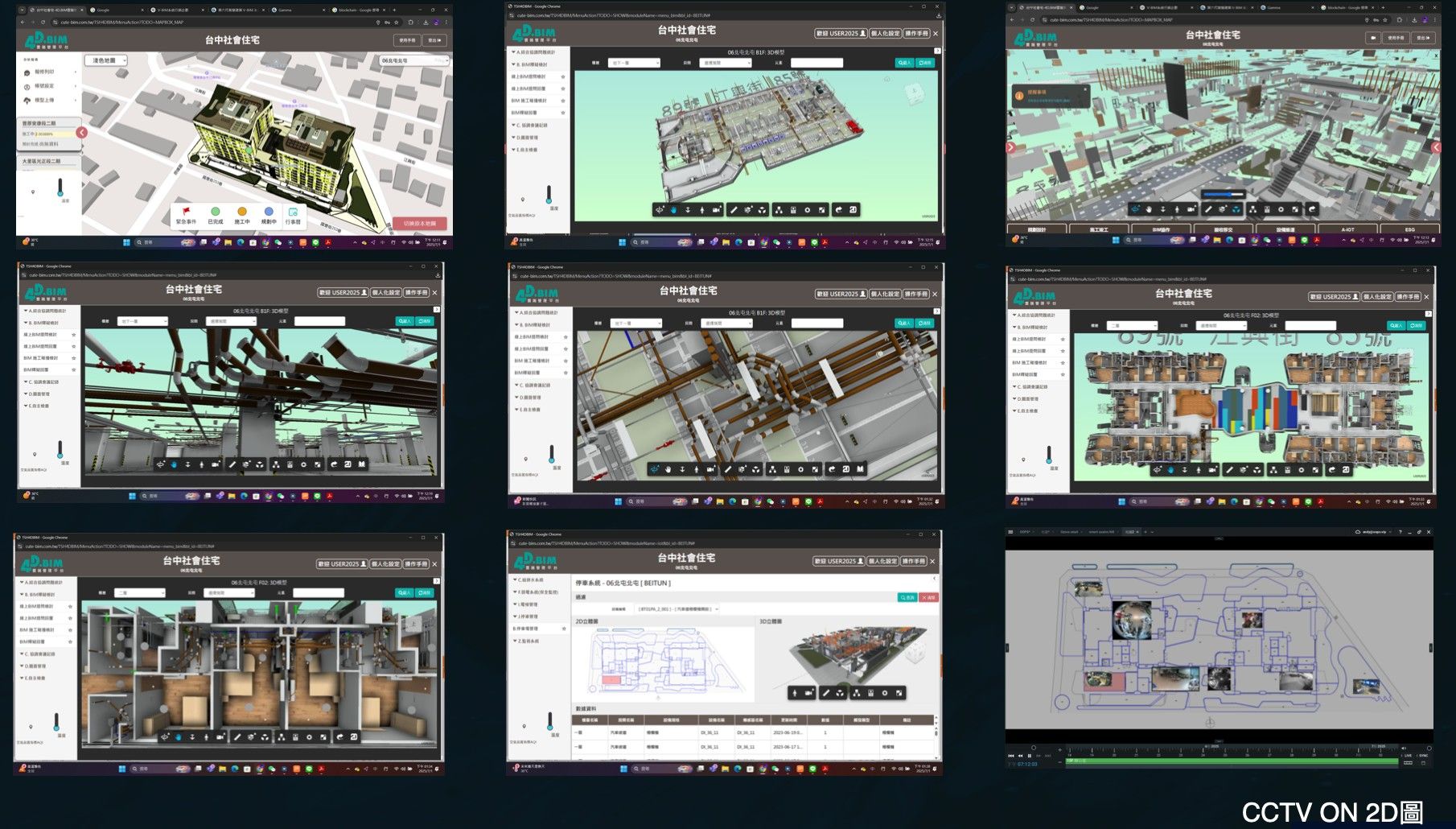
Task: Toggle the 施工中 orange status filter
Action: click(242, 211)
